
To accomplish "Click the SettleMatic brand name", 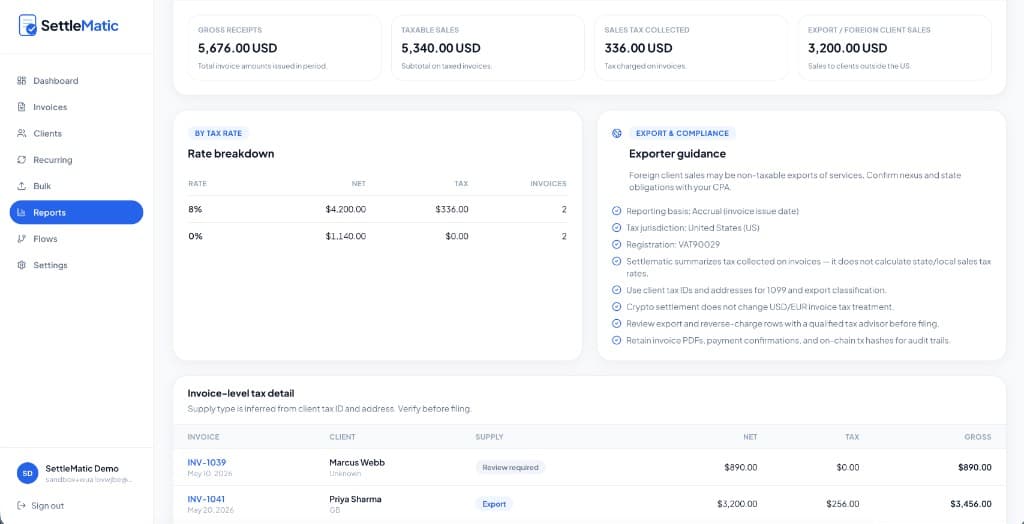I will pos(80,26).
